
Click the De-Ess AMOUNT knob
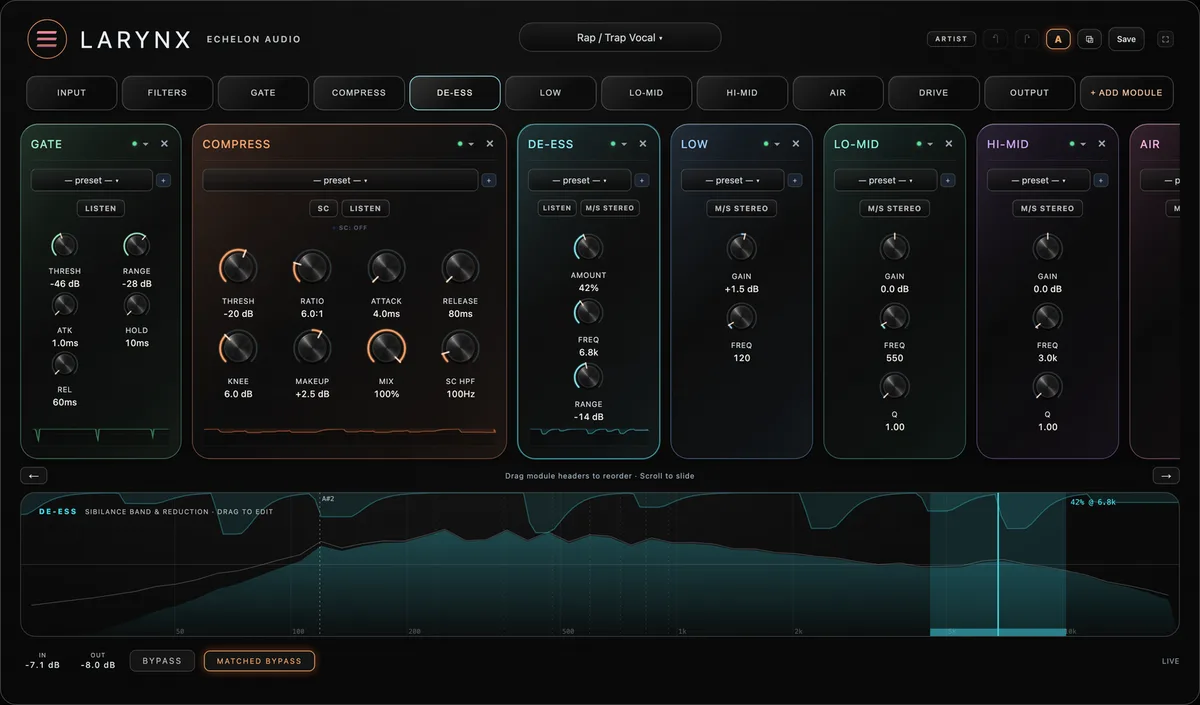click(x=589, y=248)
